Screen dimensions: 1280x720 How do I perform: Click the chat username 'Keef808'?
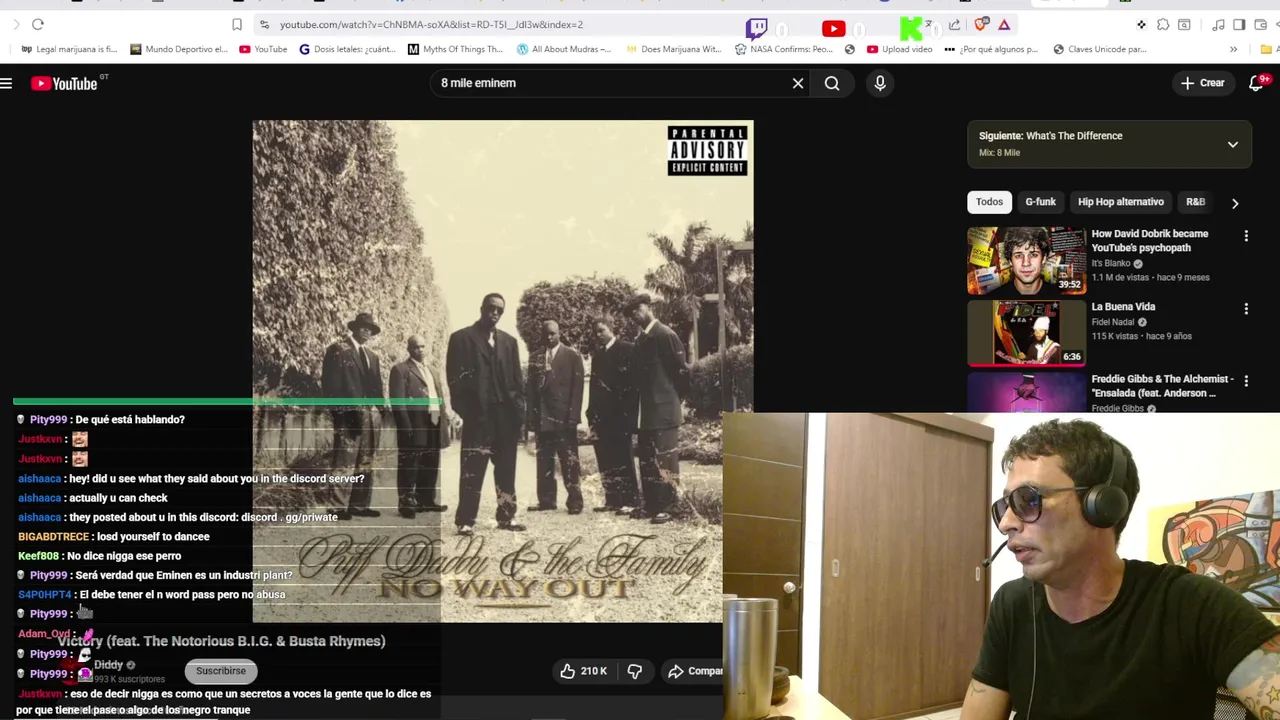(38, 556)
